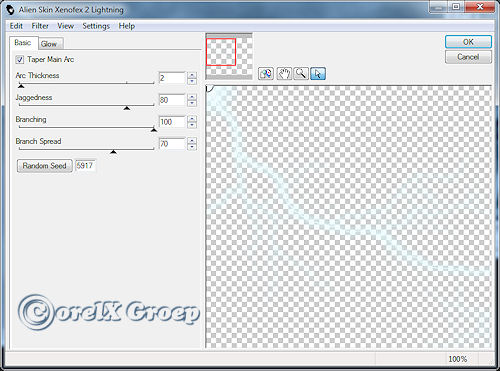Click the Jaggedness slider handle

tap(127, 108)
